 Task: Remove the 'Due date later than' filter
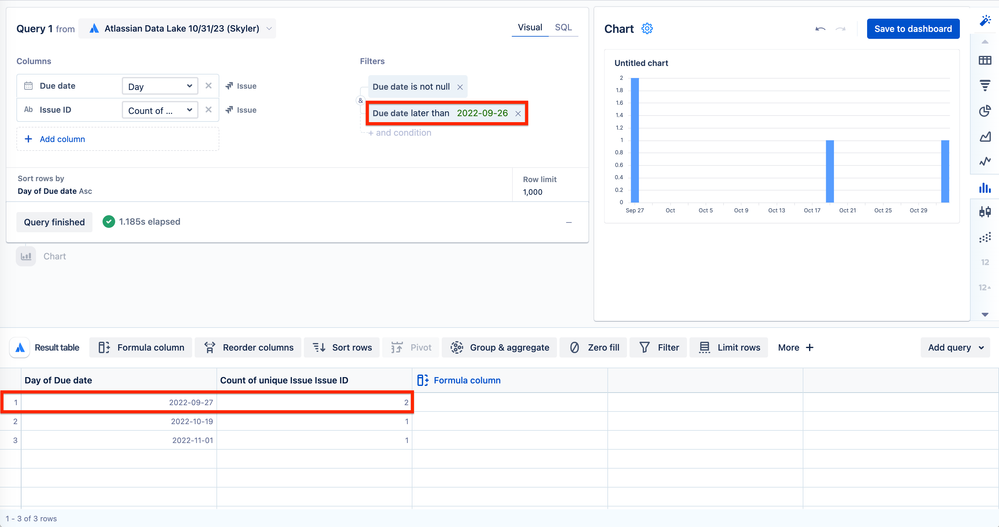click(518, 113)
